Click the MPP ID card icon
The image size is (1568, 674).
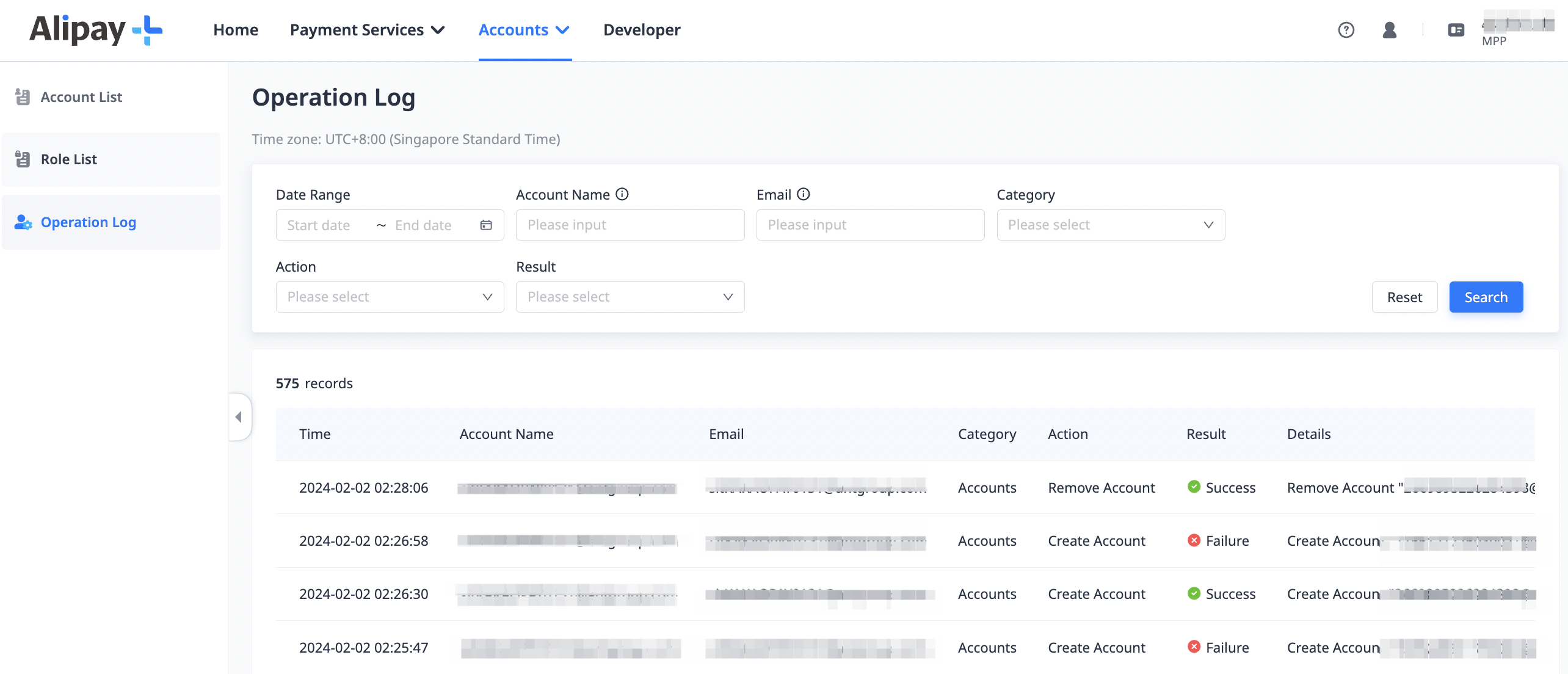tap(1456, 30)
